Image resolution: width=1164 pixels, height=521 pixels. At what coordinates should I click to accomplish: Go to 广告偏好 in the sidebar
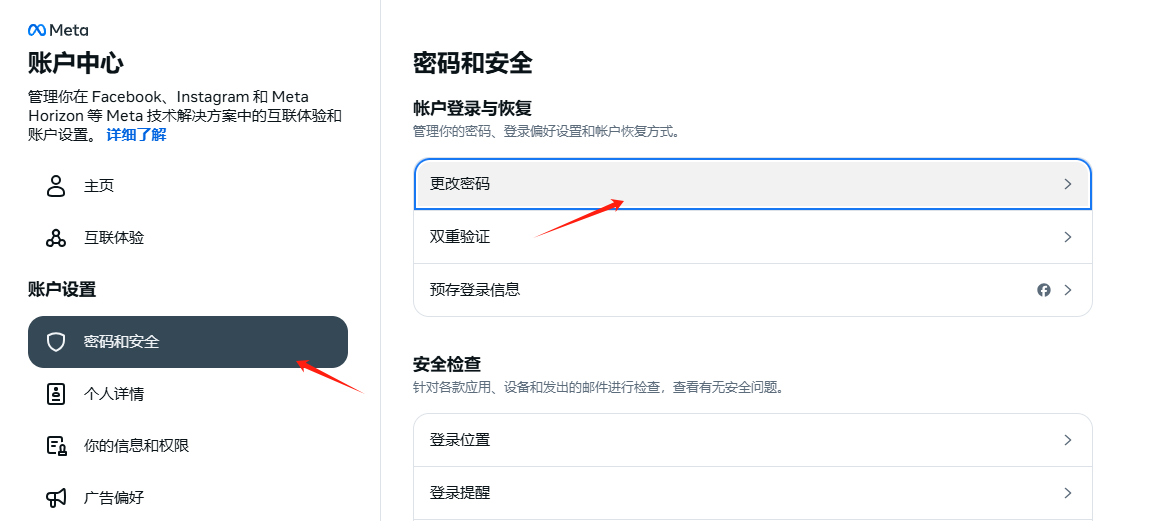[x=114, y=497]
